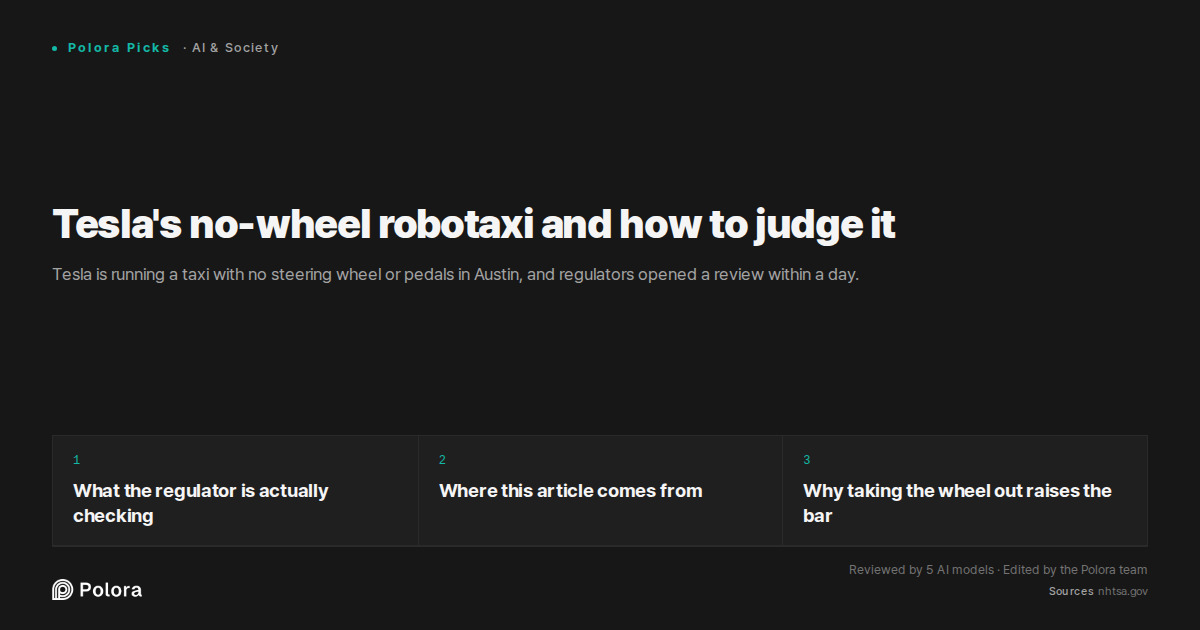
Task: Open the Polora Picks label
Action: pyautogui.click(x=119, y=48)
